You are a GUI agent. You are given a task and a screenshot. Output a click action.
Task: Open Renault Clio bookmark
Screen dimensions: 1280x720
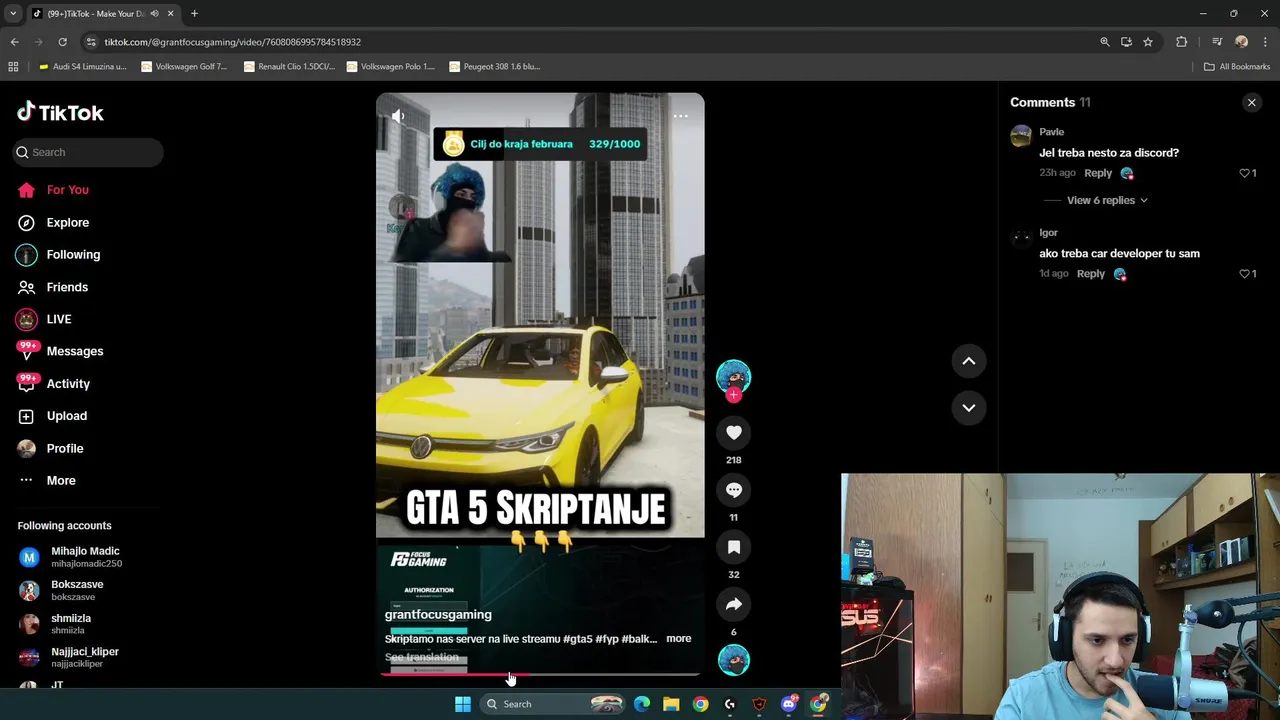pos(288,67)
